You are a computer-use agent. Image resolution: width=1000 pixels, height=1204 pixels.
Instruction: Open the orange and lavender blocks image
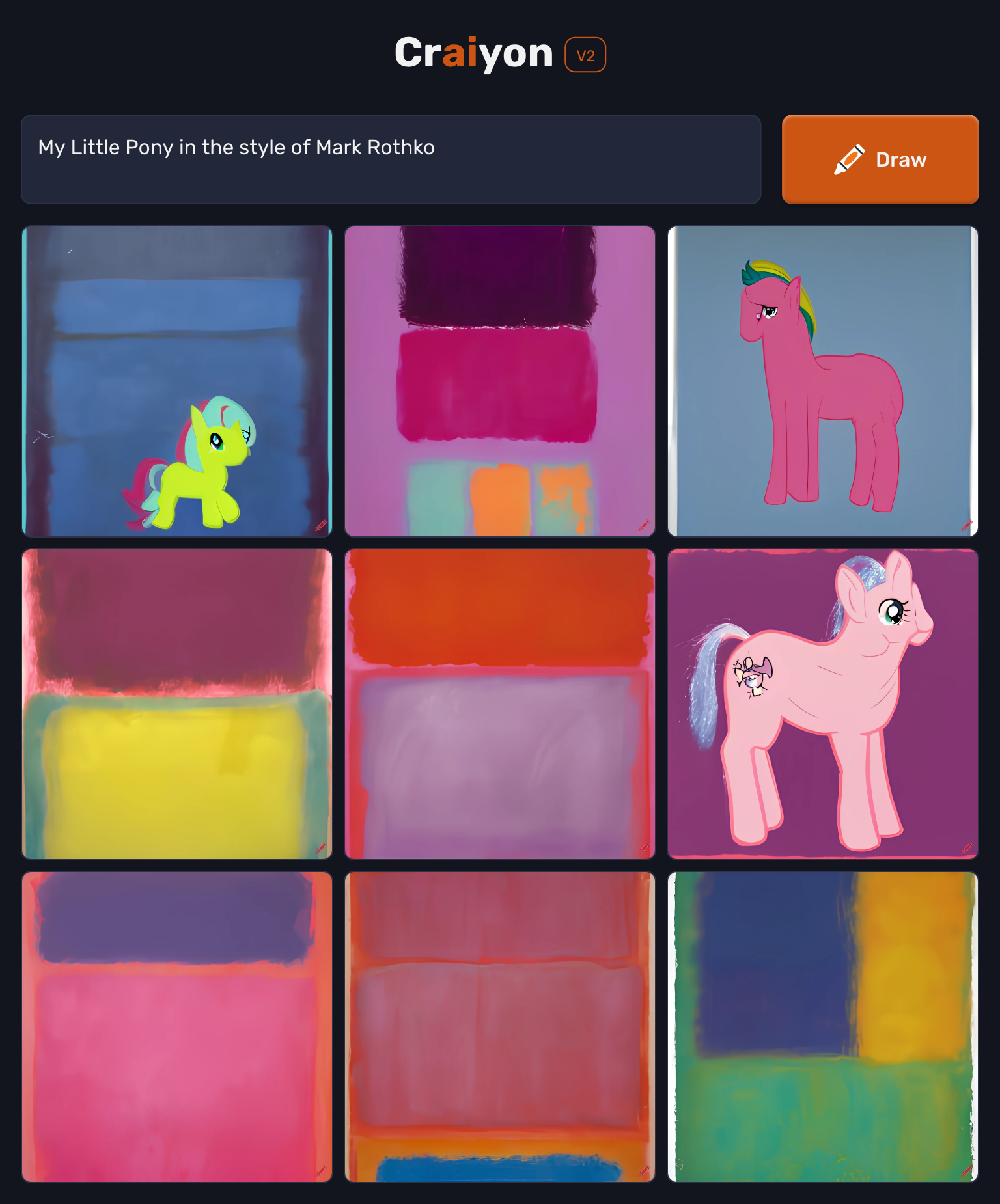pyautogui.click(x=500, y=704)
